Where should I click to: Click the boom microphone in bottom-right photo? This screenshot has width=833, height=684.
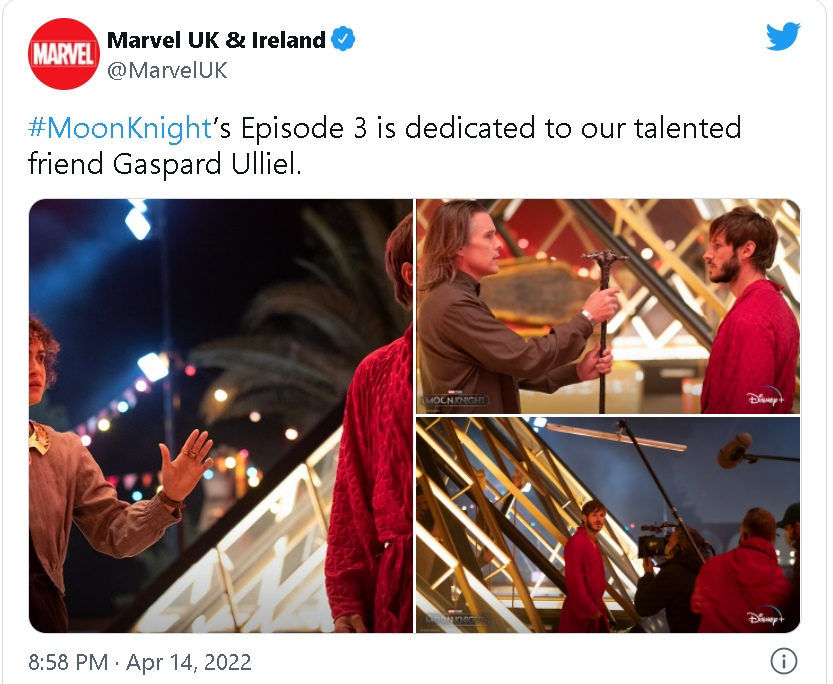click(x=735, y=449)
